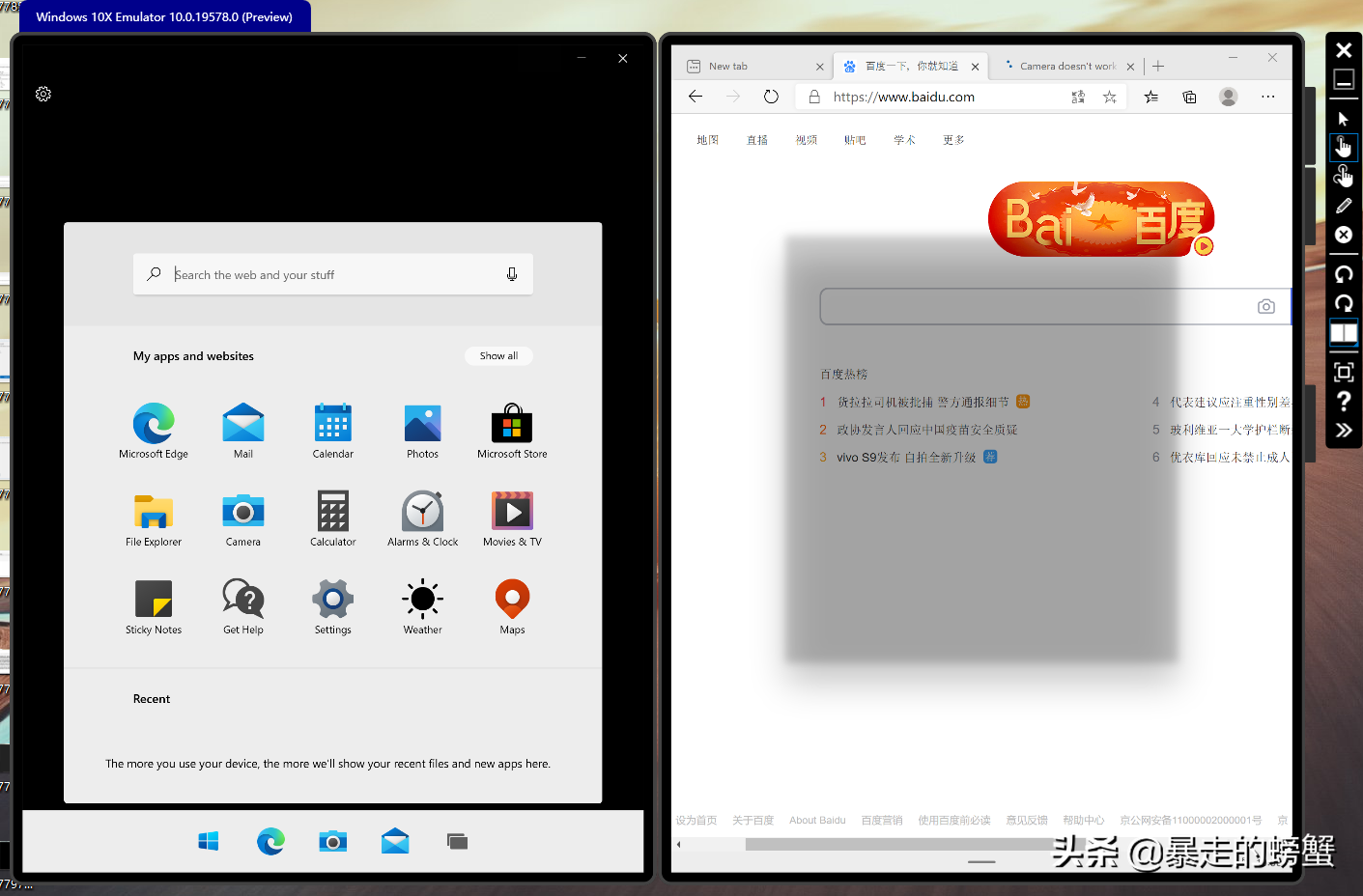Select the pen input tool in emulator toolbar
Screen dimensions: 1363x896
pyautogui.click(x=1344, y=206)
